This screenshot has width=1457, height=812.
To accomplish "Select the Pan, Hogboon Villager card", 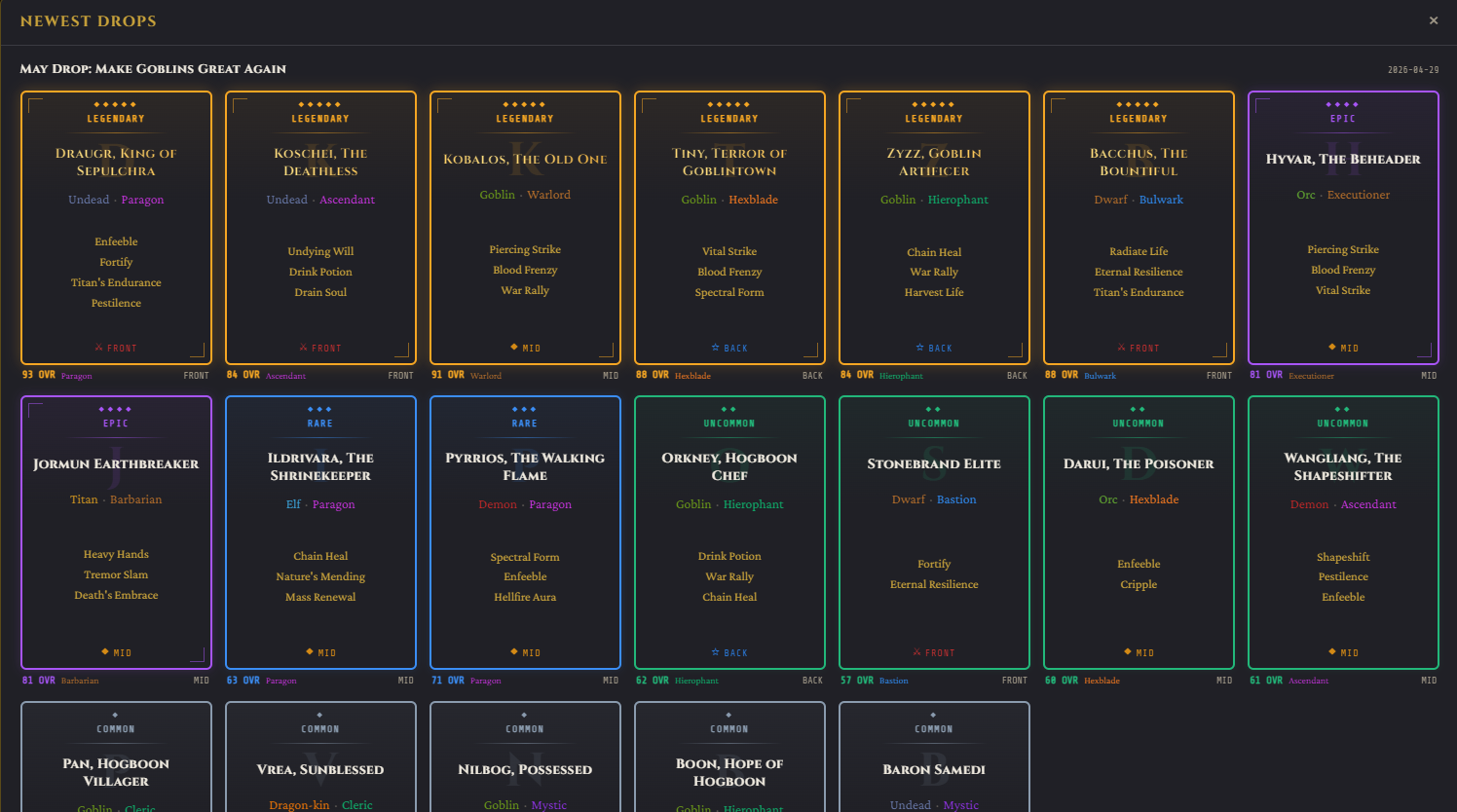I will [x=116, y=757].
